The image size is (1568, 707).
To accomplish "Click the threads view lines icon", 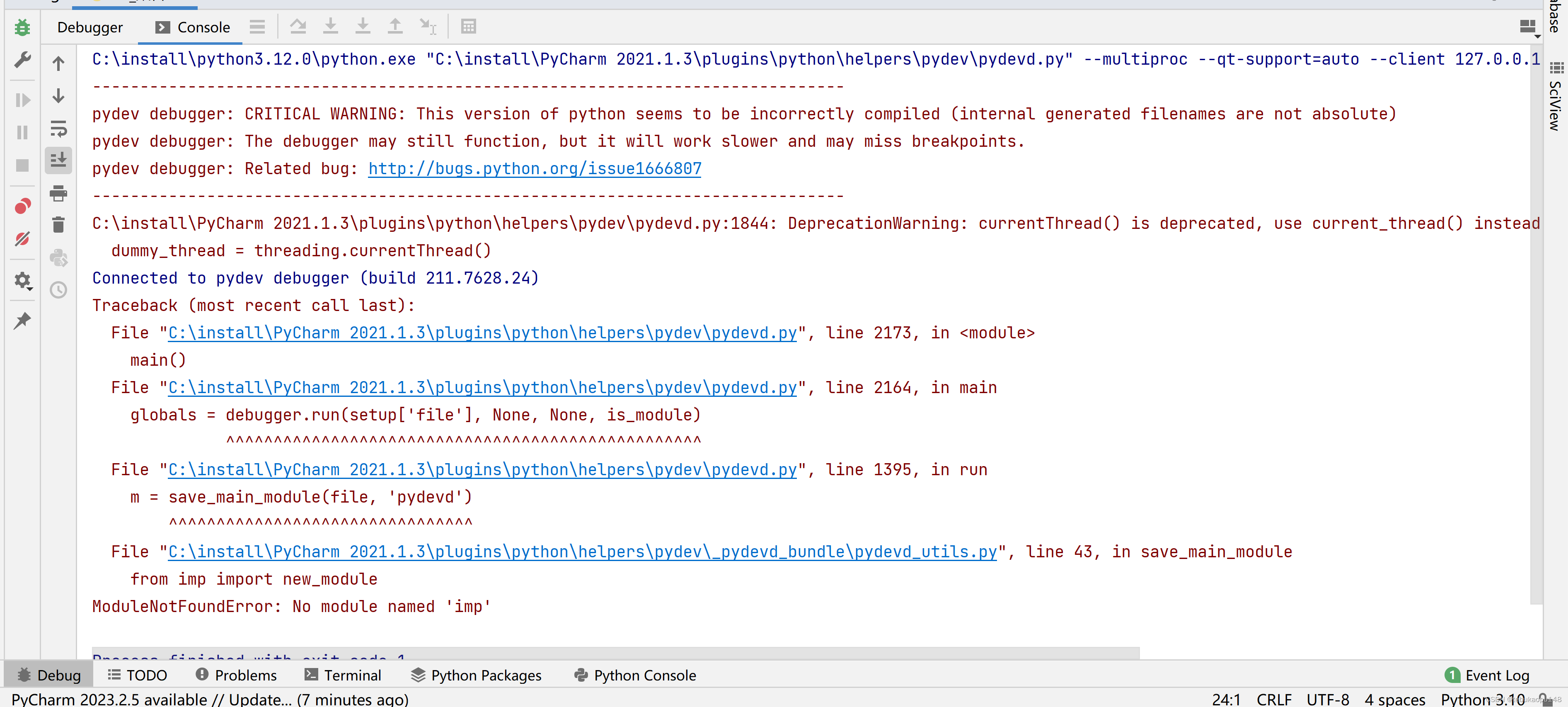I will tap(257, 27).
